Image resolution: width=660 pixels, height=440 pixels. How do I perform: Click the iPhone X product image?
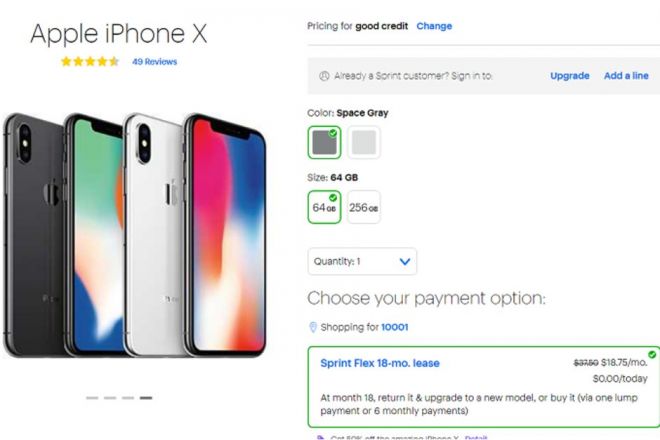point(135,235)
